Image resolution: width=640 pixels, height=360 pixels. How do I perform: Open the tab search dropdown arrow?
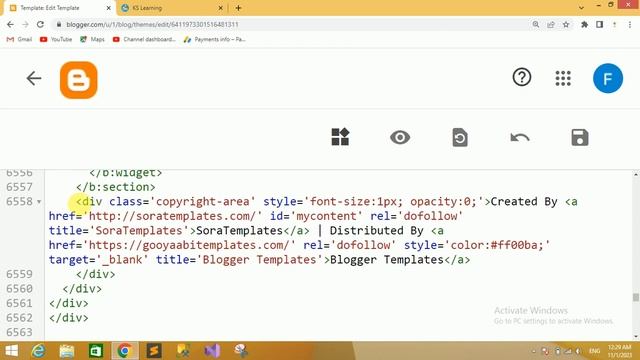coord(581,8)
